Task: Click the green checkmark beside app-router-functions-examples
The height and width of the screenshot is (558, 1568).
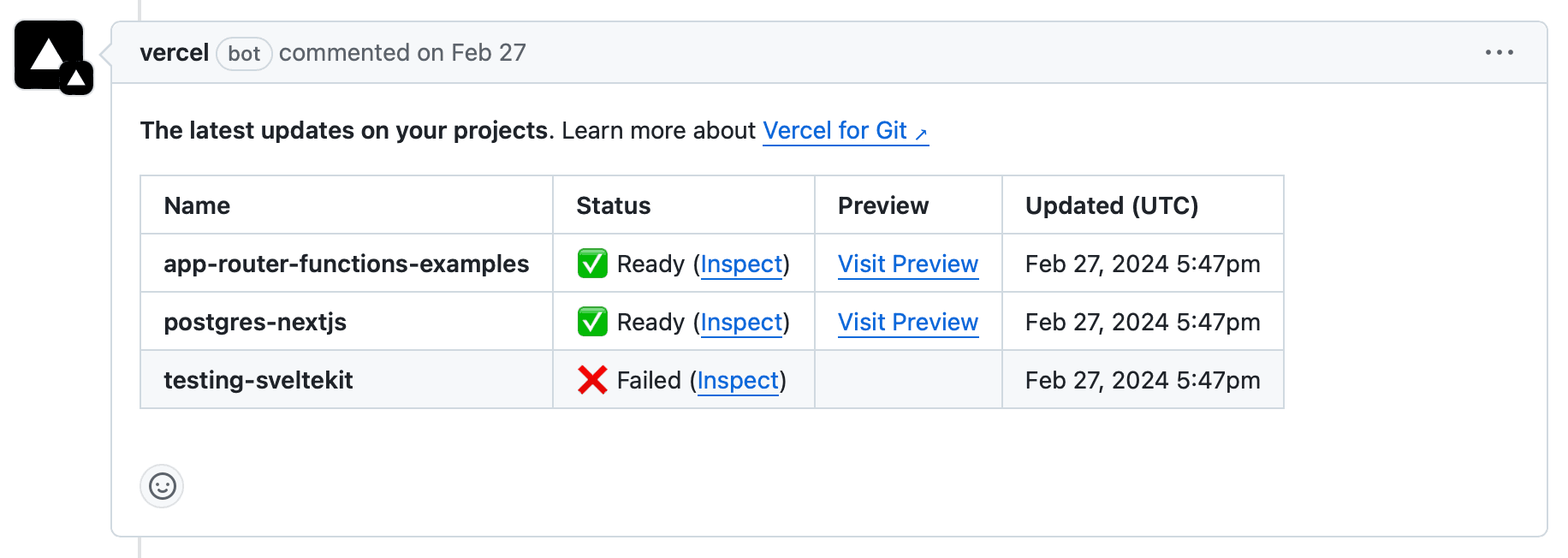Action: pyautogui.click(x=593, y=264)
